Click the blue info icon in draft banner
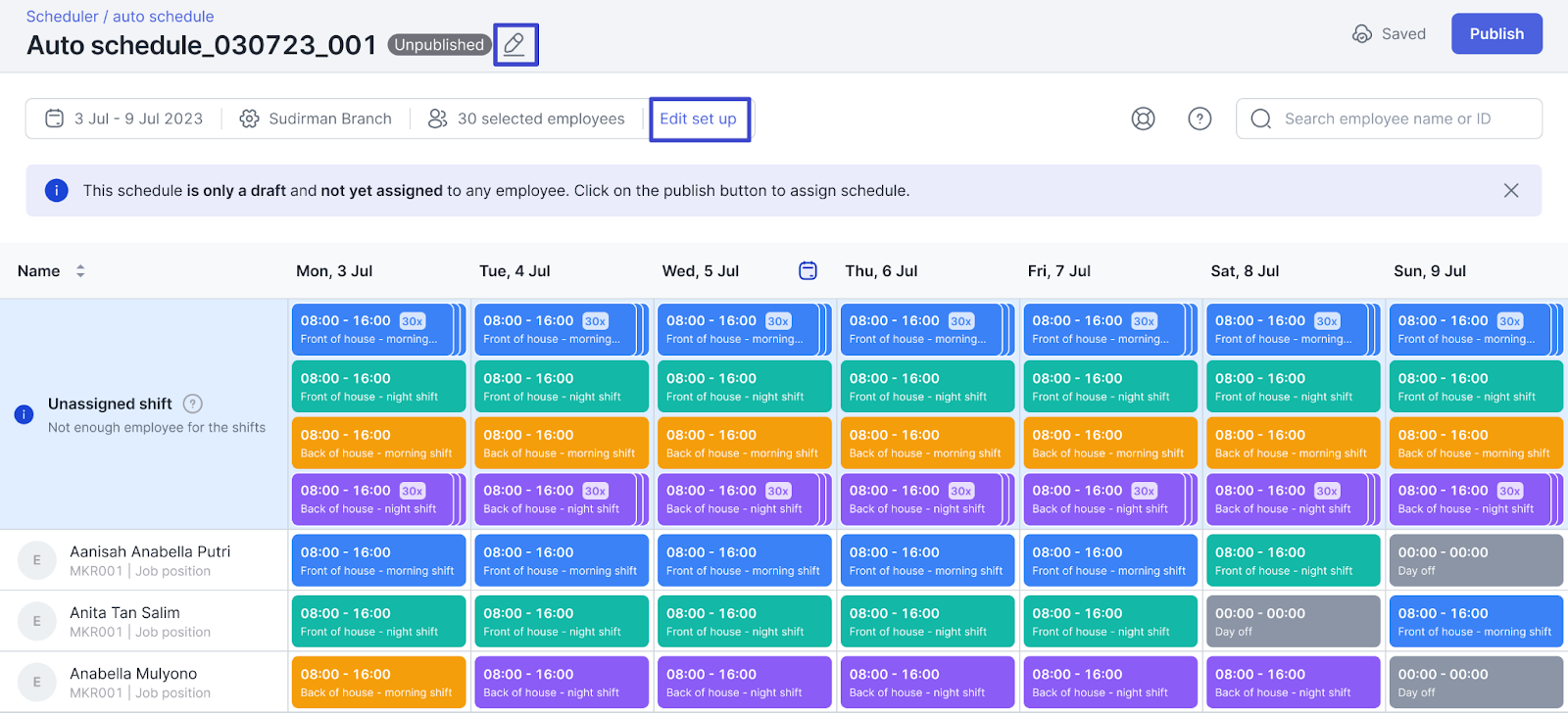The height and width of the screenshot is (713, 1568). [x=57, y=190]
